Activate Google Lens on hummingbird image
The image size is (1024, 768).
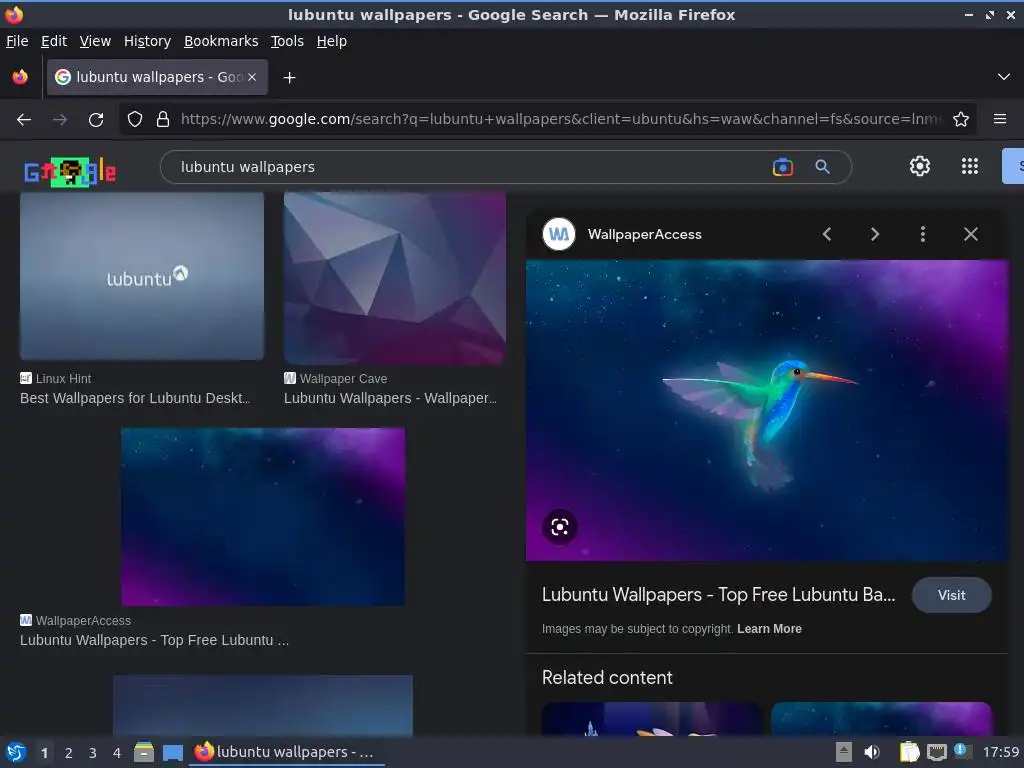[x=560, y=527]
